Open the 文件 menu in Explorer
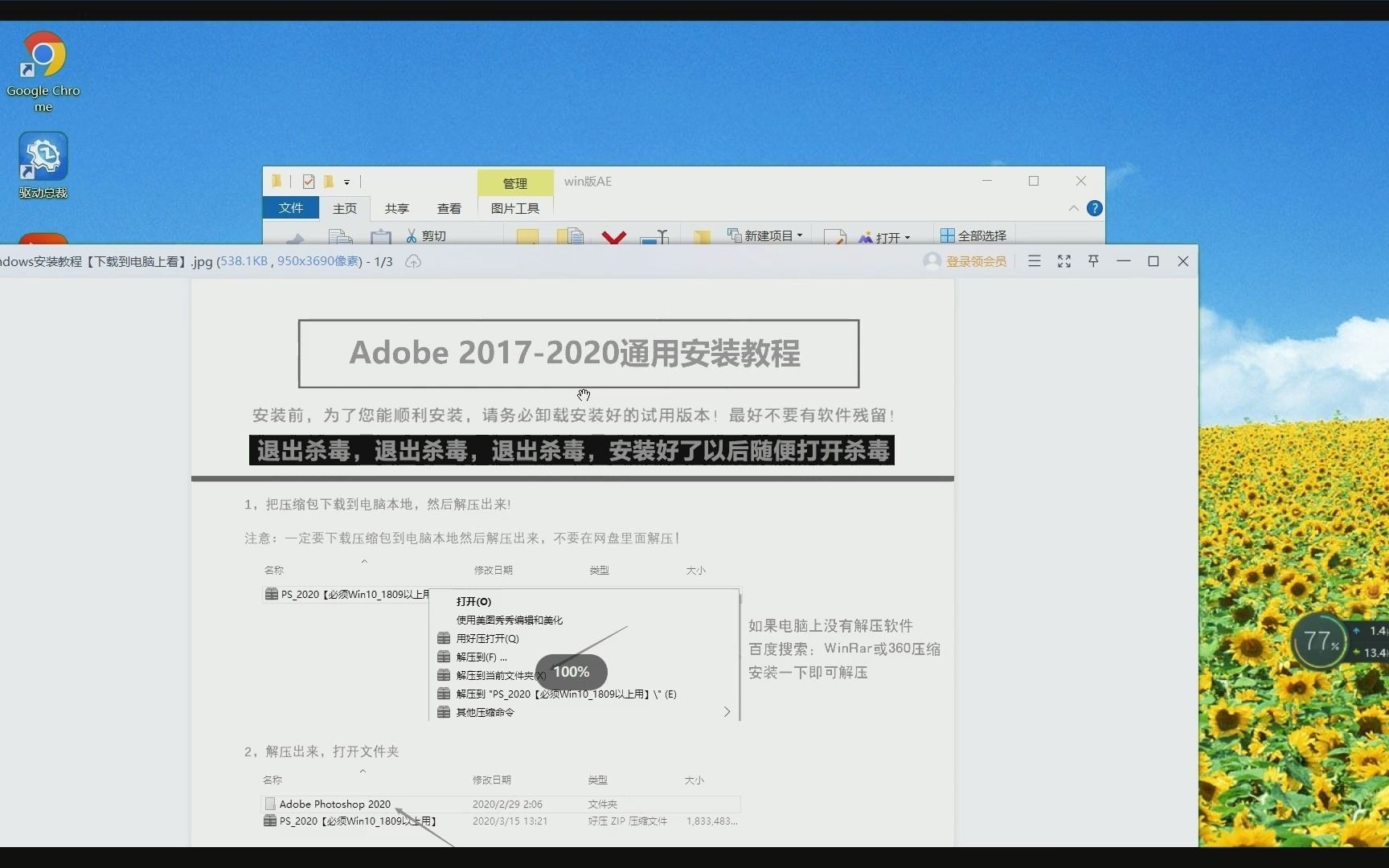The image size is (1389, 868). tap(291, 208)
